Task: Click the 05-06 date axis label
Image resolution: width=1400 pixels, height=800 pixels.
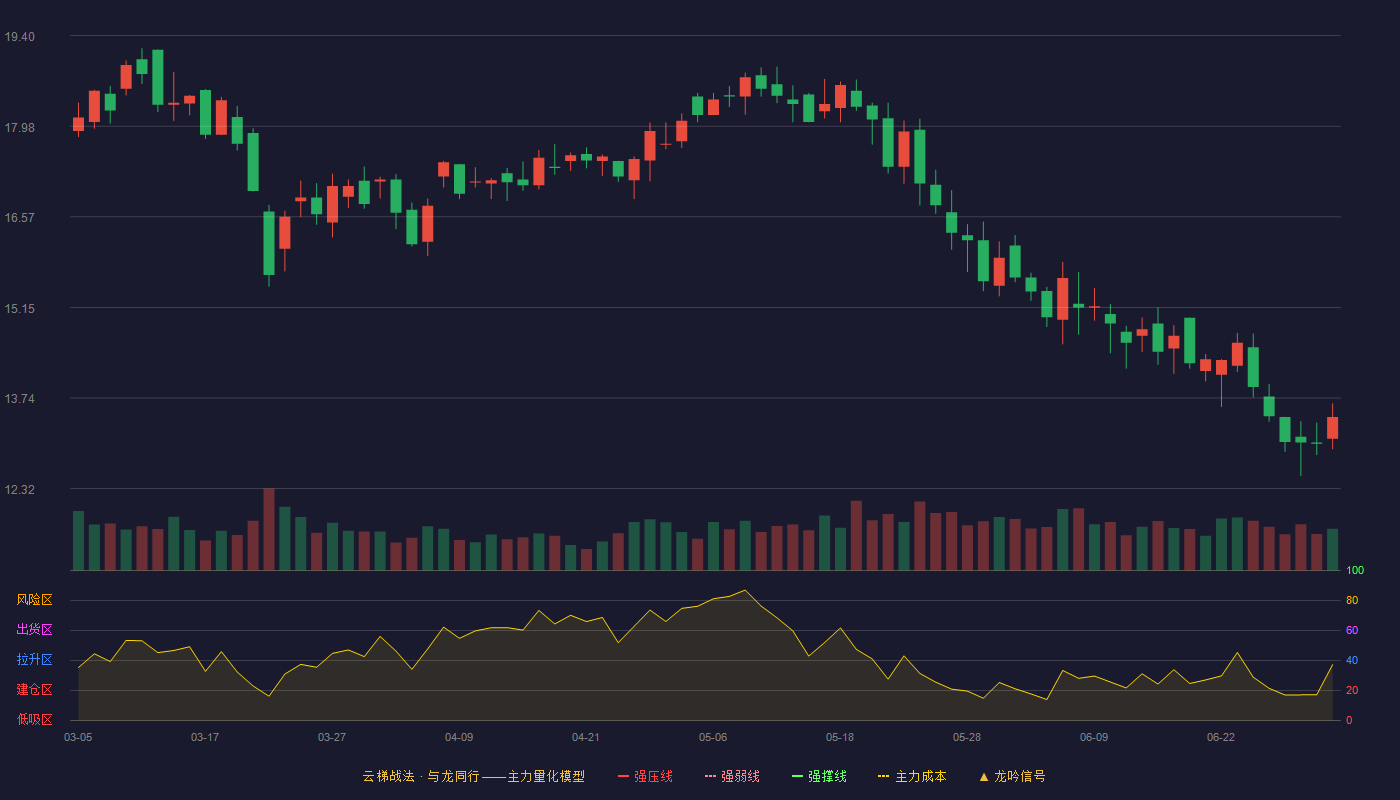Action: click(x=713, y=737)
